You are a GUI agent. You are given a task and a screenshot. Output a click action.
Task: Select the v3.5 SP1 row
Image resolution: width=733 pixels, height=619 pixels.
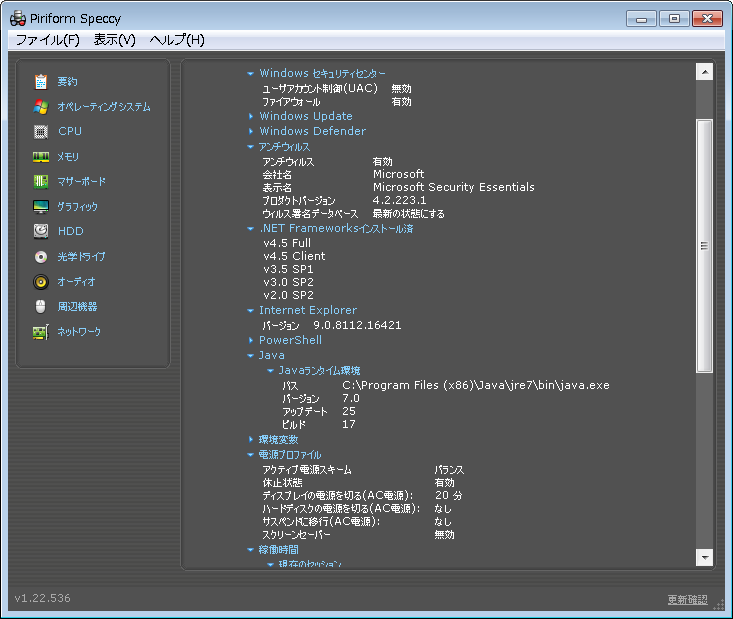288,269
